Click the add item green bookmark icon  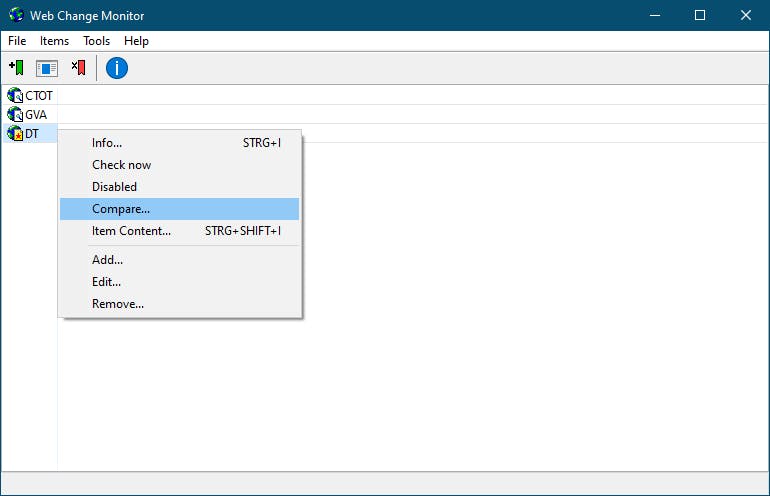[16, 68]
